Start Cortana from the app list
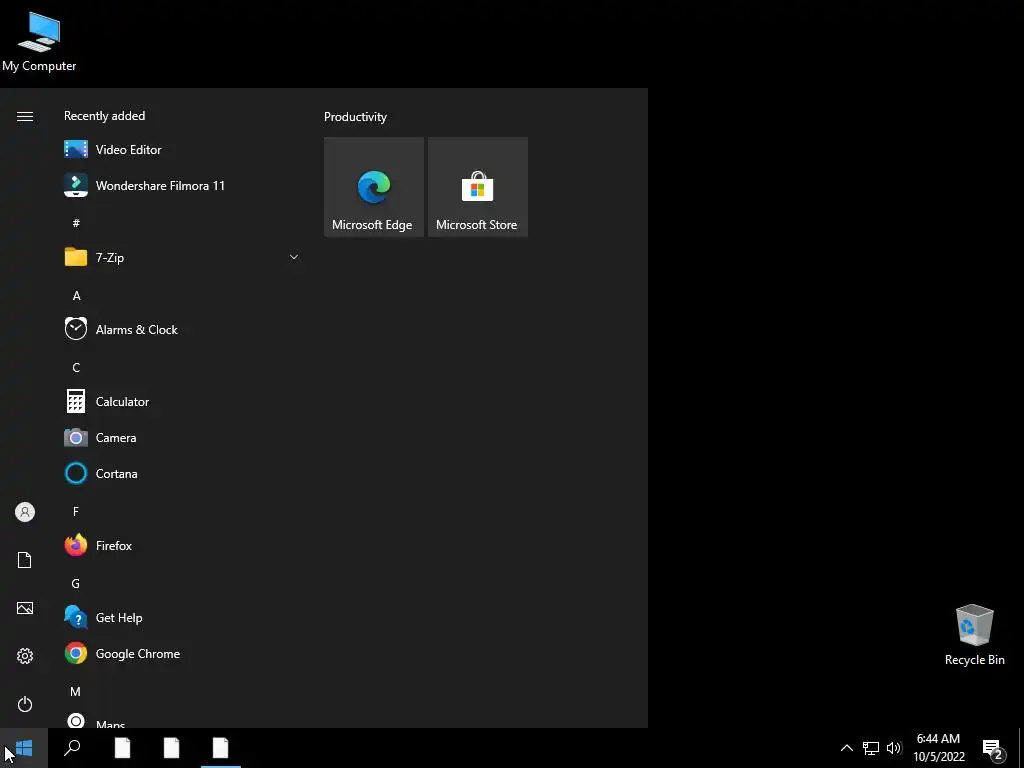1024x768 pixels. [x=181, y=473]
